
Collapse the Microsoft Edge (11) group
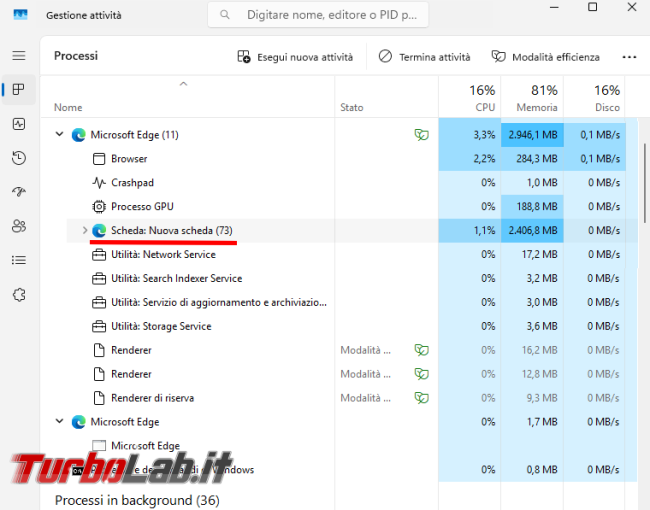pos(59,134)
